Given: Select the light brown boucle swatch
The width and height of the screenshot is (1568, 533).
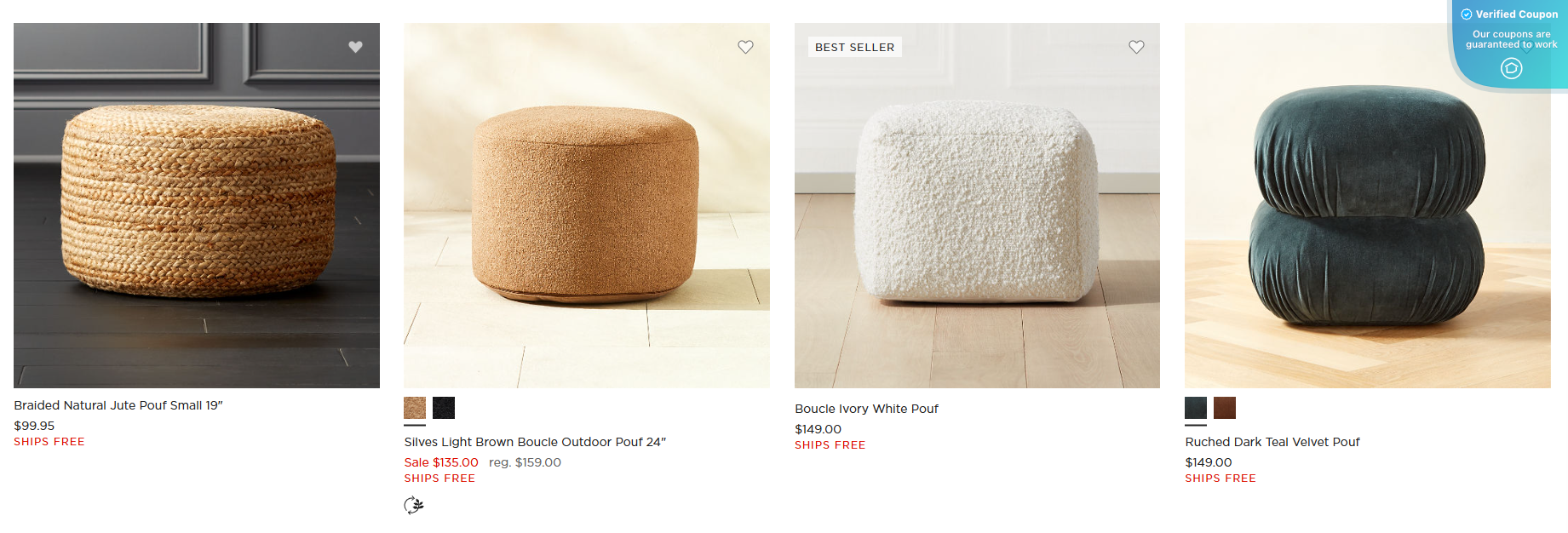Looking at the screenshot, I should 415,408.
